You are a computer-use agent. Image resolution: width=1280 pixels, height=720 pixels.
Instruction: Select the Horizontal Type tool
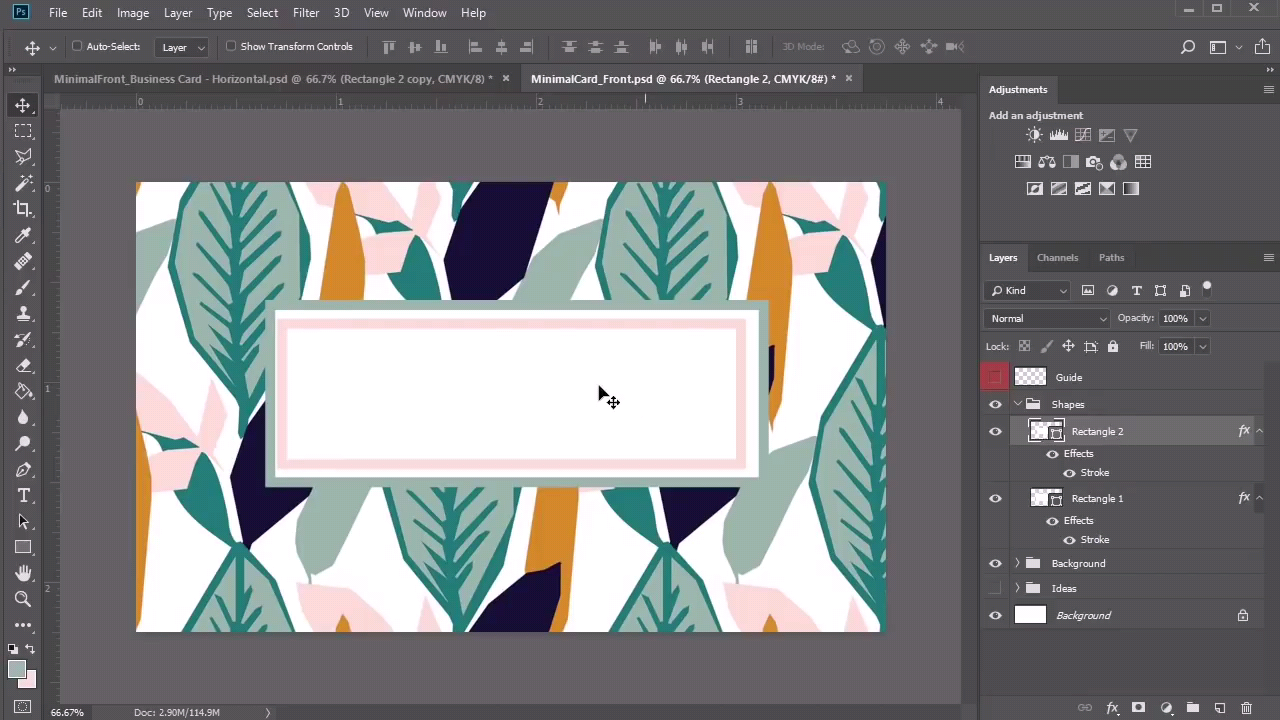[23, 496]
